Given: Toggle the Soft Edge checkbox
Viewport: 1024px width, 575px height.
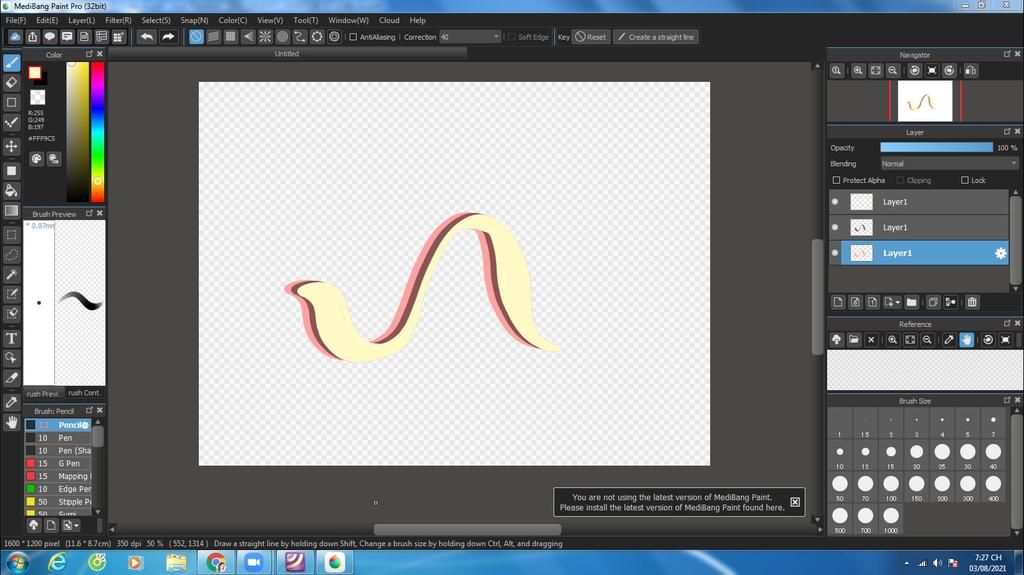Looking at the screenshot, I should coord(512,37).
